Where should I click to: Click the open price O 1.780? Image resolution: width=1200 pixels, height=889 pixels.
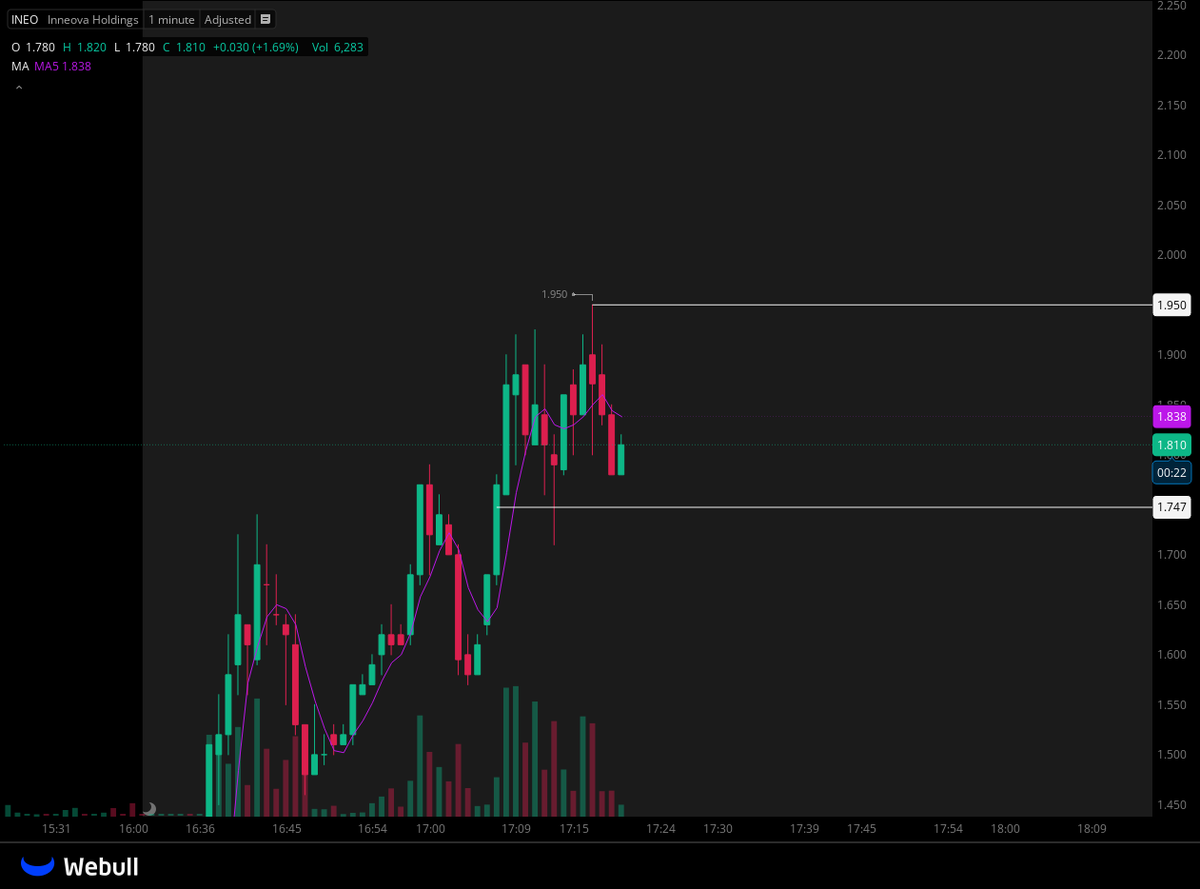[x=33, y=47]
